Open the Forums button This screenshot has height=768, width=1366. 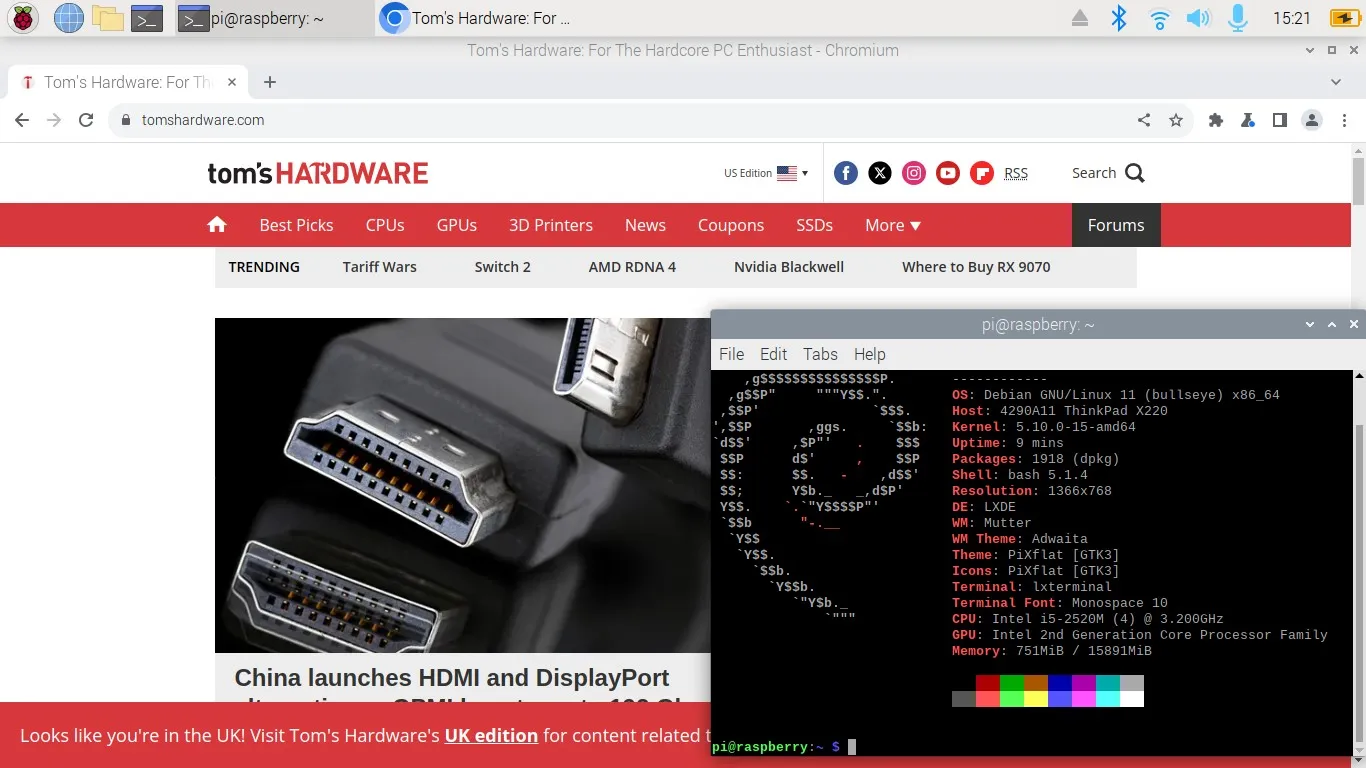tap(1116, 225)
